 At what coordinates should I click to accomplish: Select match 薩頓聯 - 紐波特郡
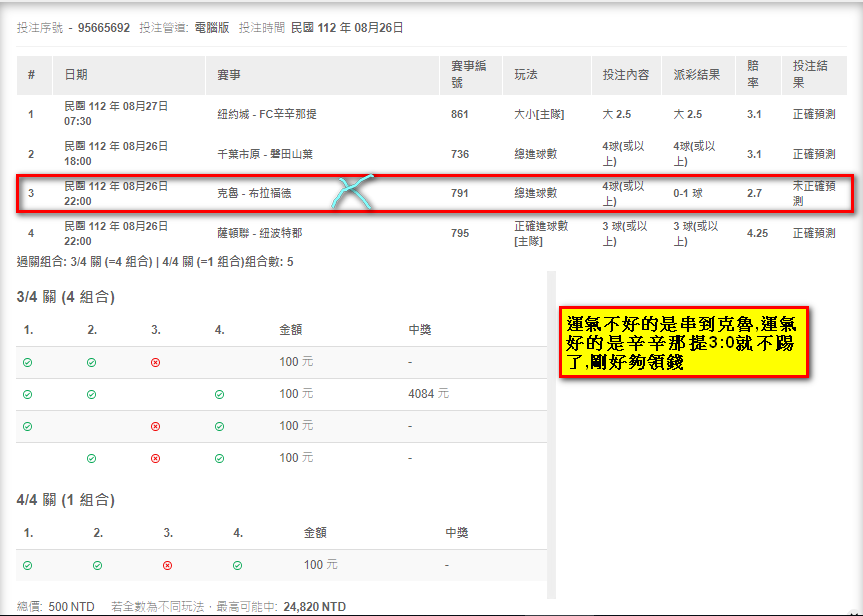point(260,233)
